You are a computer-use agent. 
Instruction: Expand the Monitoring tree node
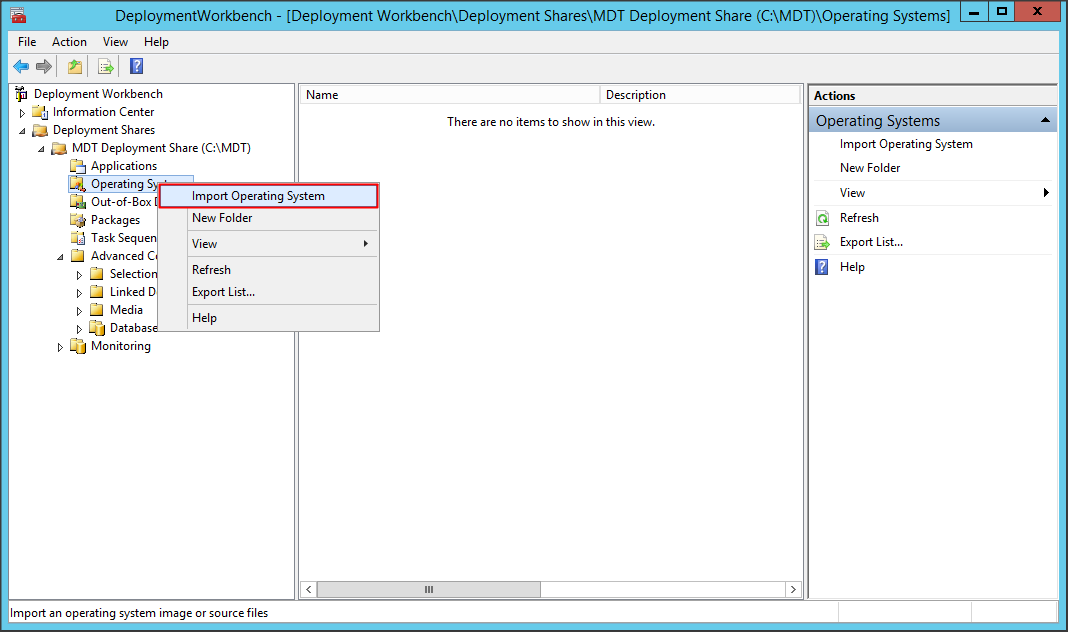point(60,347)
